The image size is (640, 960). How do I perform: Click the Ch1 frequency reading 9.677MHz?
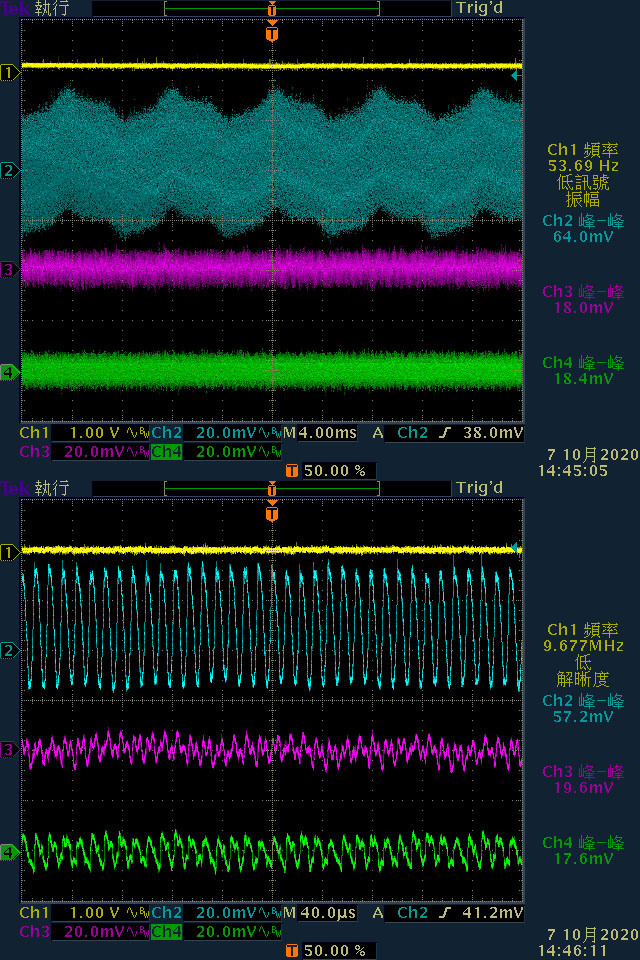pyautogui.click(x=583, y=646)
